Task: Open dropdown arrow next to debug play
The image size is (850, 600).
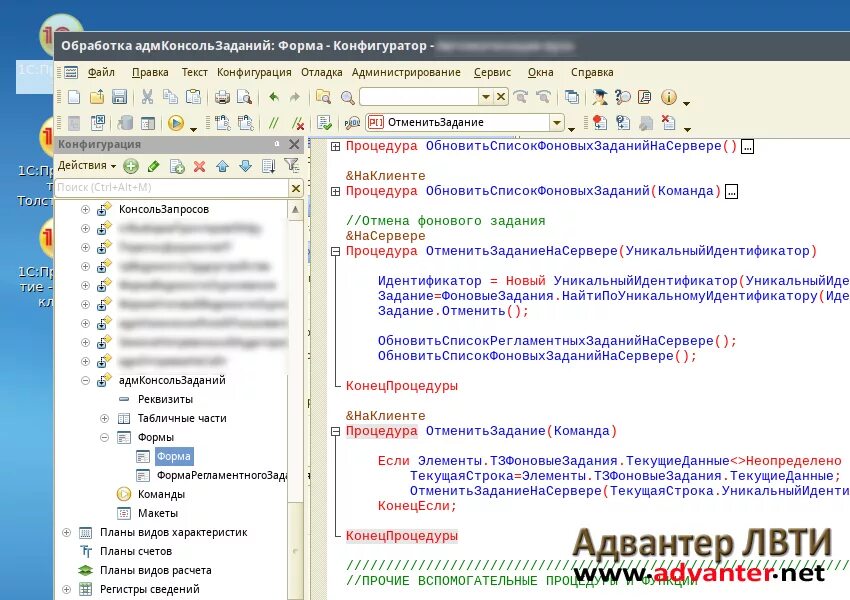Action: tap(194, 129)
